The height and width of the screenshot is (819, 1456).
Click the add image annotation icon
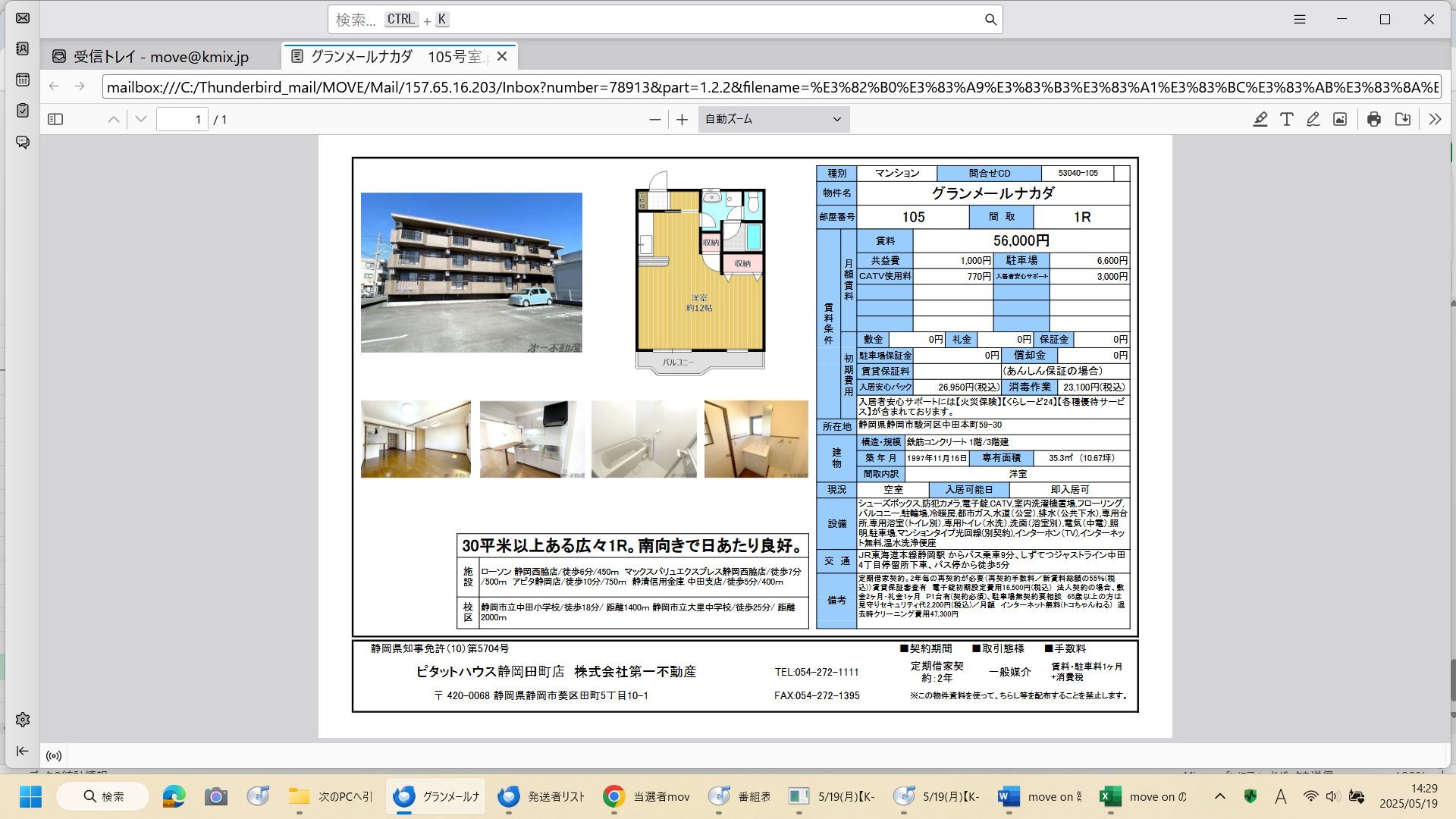point(1340,119)
